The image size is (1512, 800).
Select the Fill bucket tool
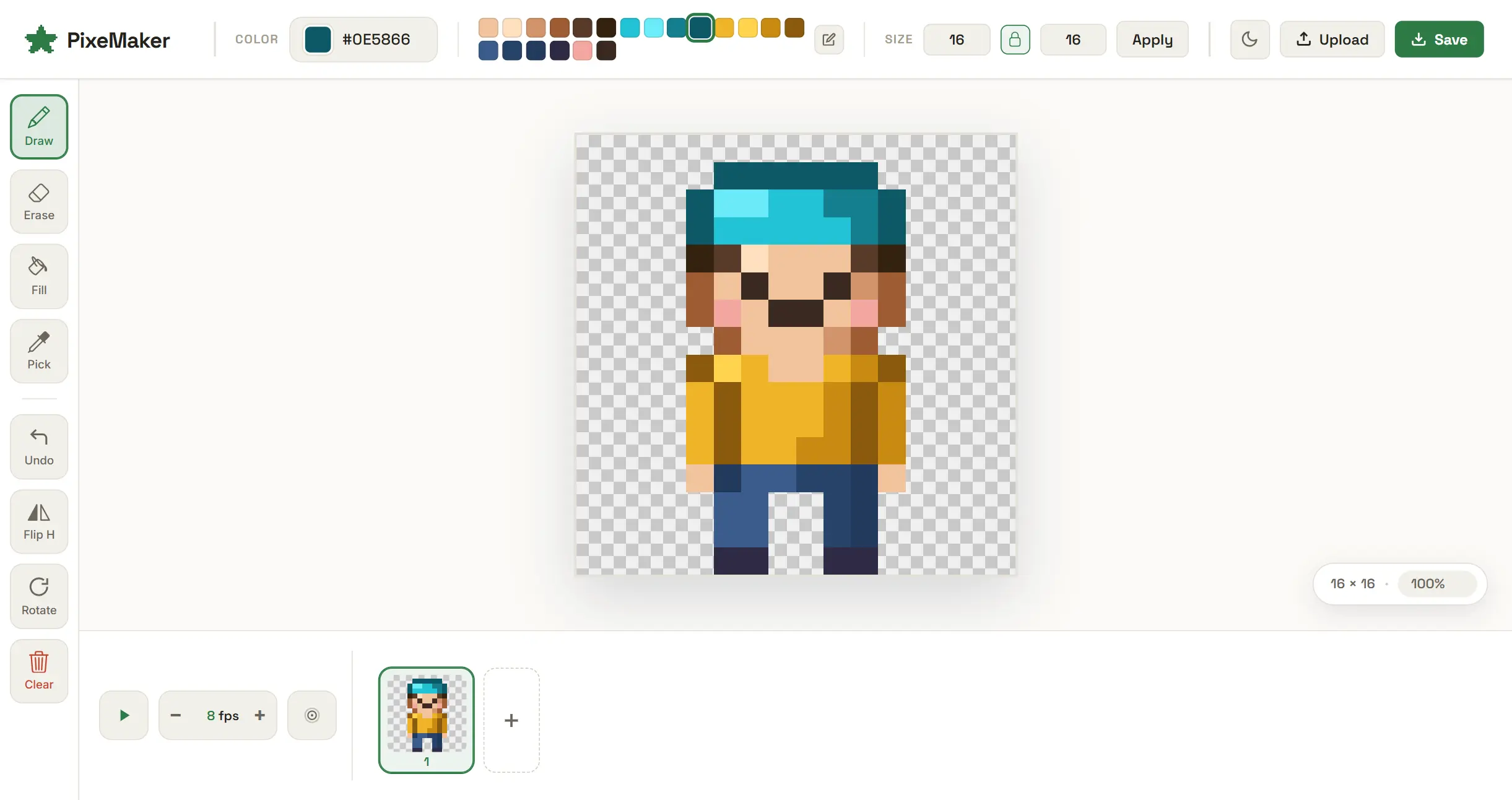[x=39, y=276]
